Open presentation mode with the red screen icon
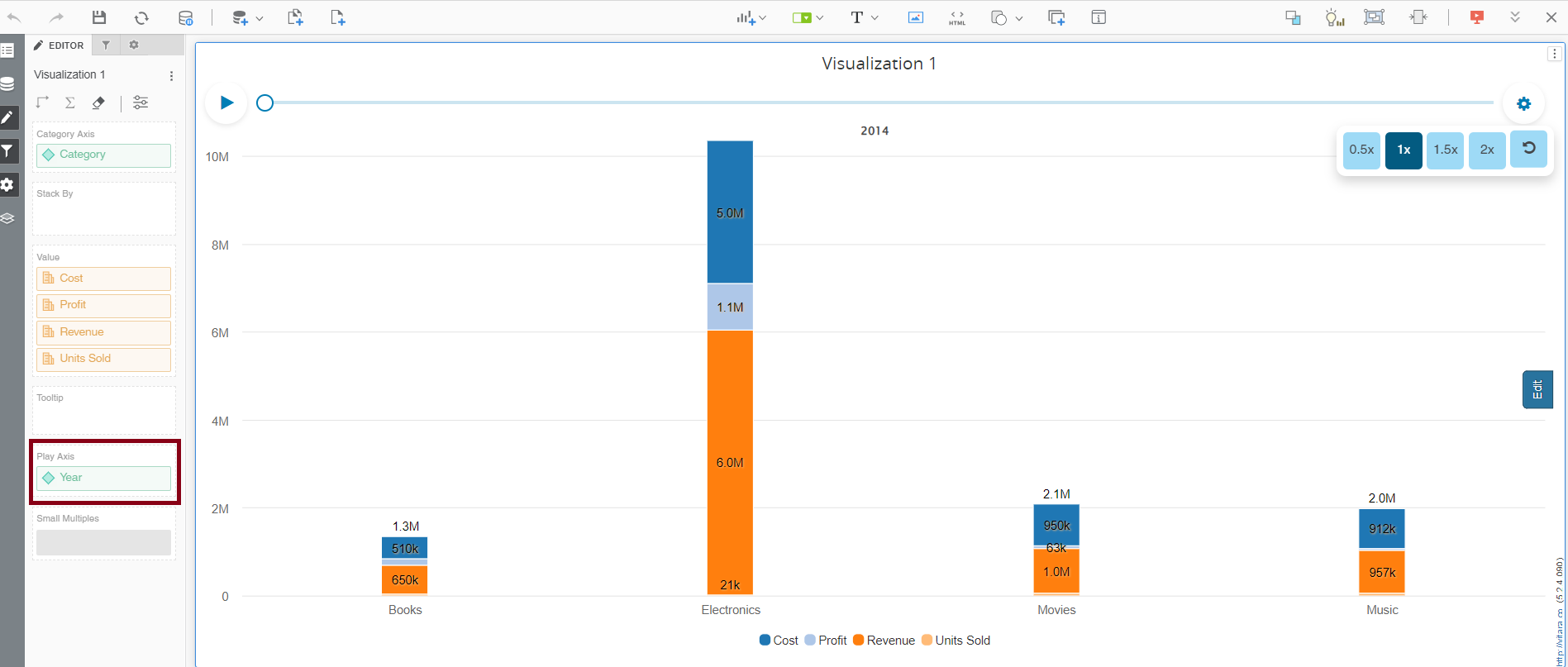This screenshot has height=667, width=1568. point(1476,17)
